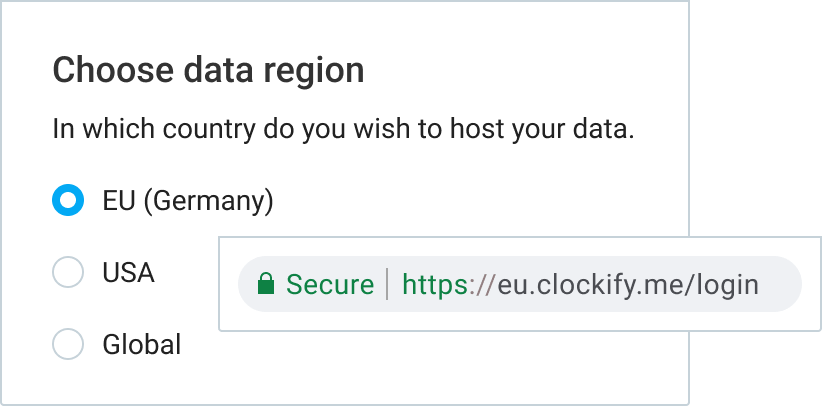Screen dimensions: 822x406
Task: Click the clockify word in URL
Action: pos(586,285)
